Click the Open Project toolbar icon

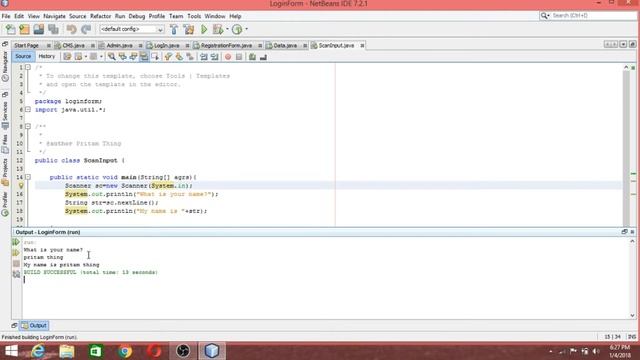pyautogui.click(x=39, y=29)
